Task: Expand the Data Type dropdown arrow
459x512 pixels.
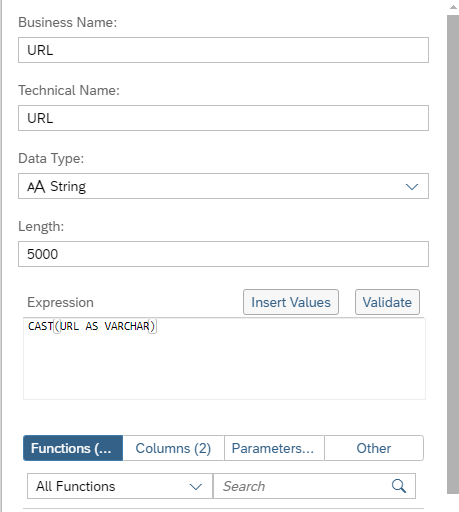Action: 412,187
